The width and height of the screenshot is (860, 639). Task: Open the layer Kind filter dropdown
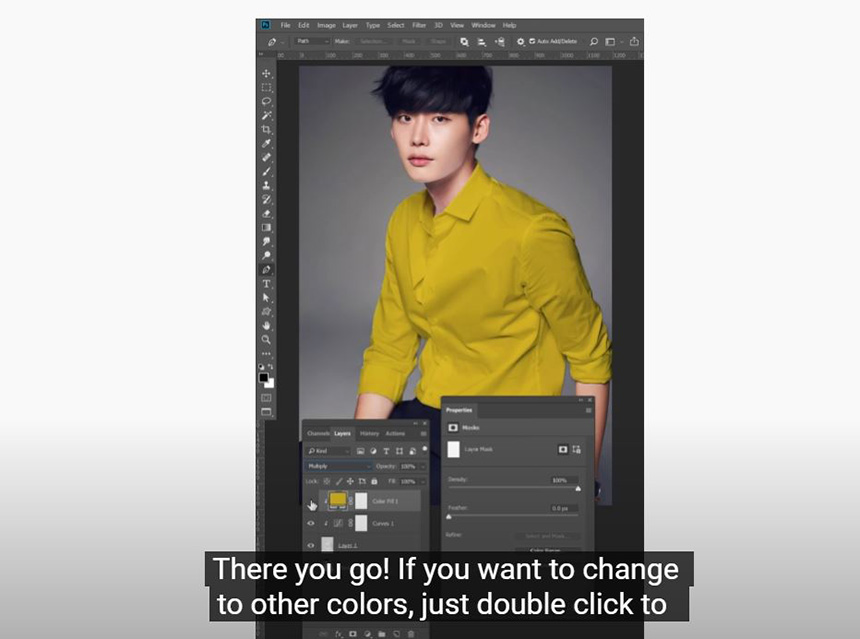tap(328, 451)
